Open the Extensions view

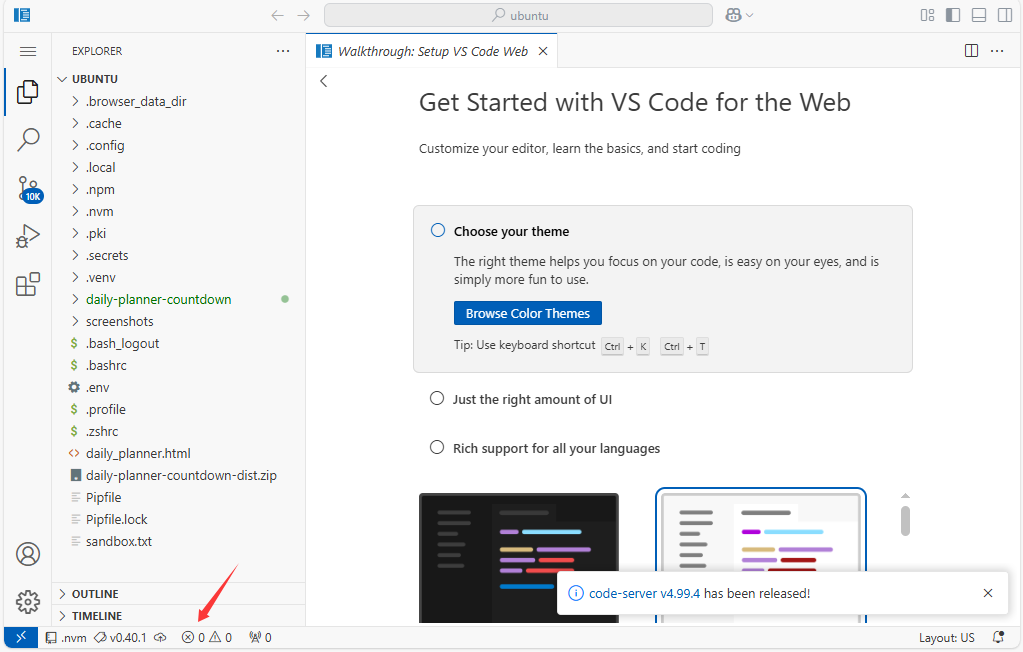click(28, 285)
